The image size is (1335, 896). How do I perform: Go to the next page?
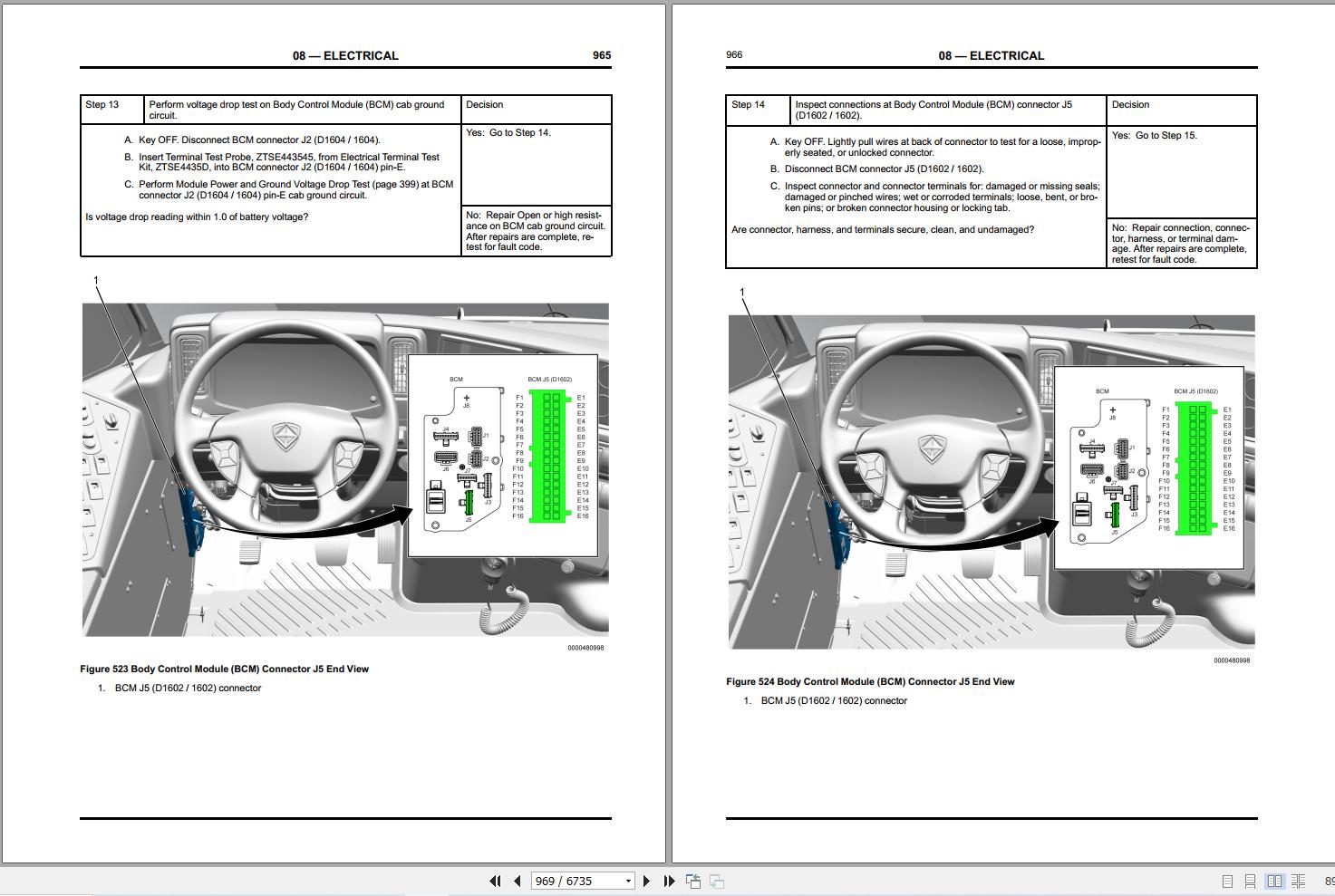(x=646, y=881)
